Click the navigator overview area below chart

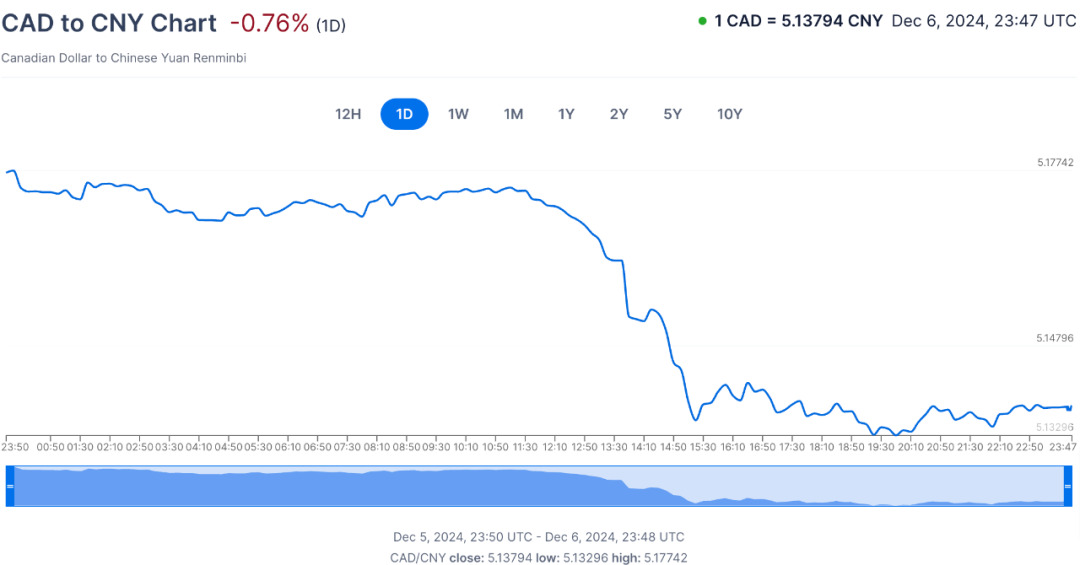coord(540,486)
